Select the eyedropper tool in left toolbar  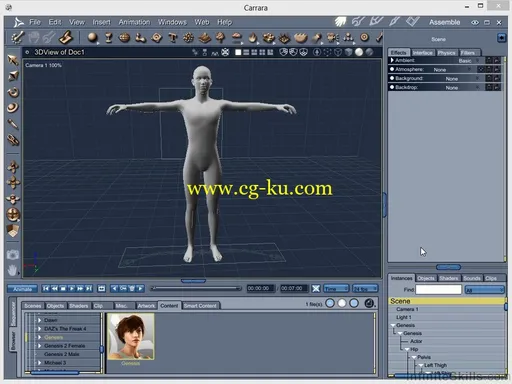13,124
